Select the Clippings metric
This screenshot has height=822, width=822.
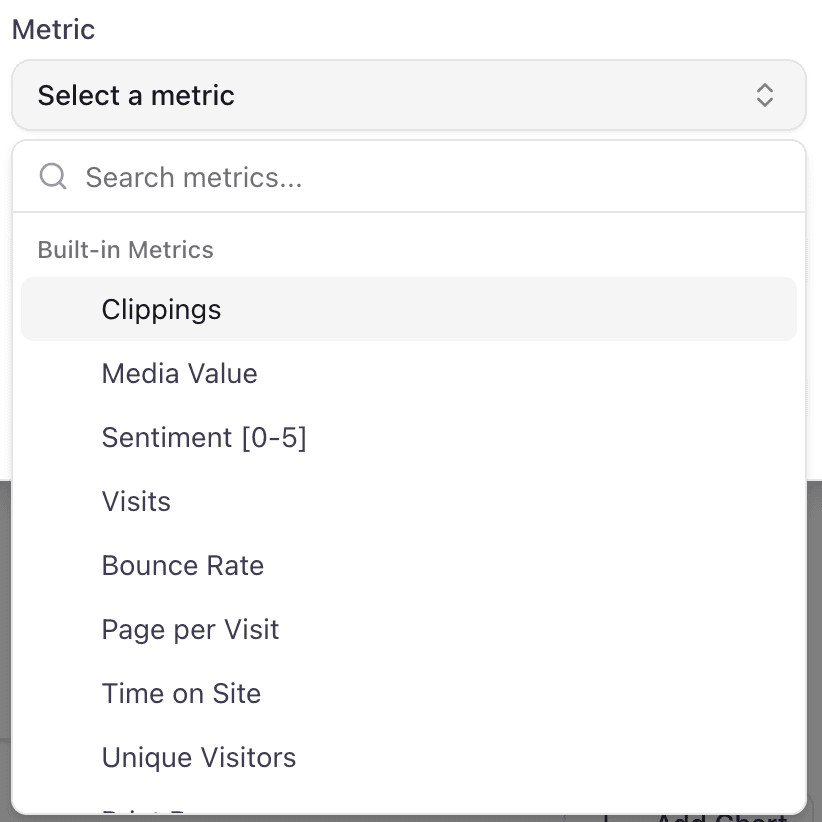coord(161,309)
